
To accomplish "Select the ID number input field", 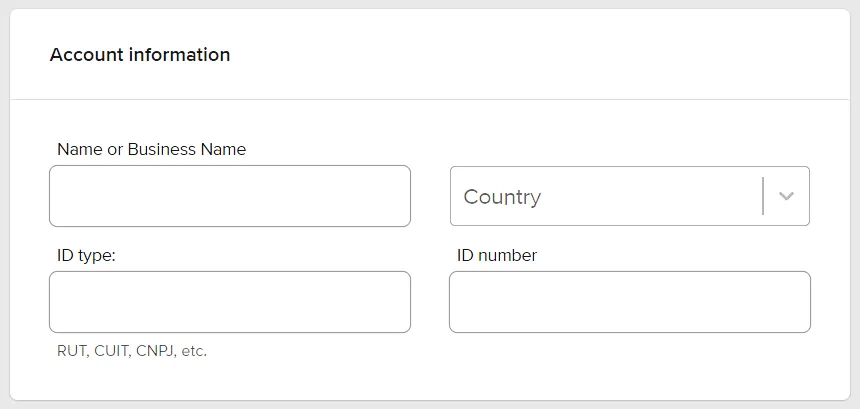I will 630,302.
